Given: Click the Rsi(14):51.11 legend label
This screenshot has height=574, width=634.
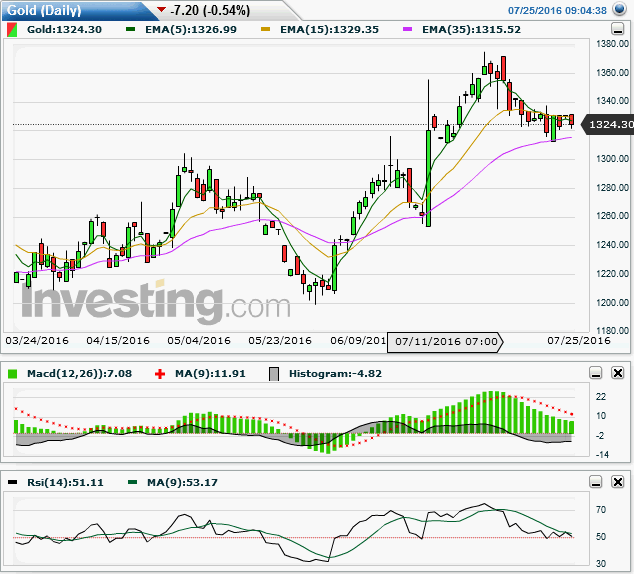Looking at the screenshot, I should pyautogui.click(x=65, y=482).
